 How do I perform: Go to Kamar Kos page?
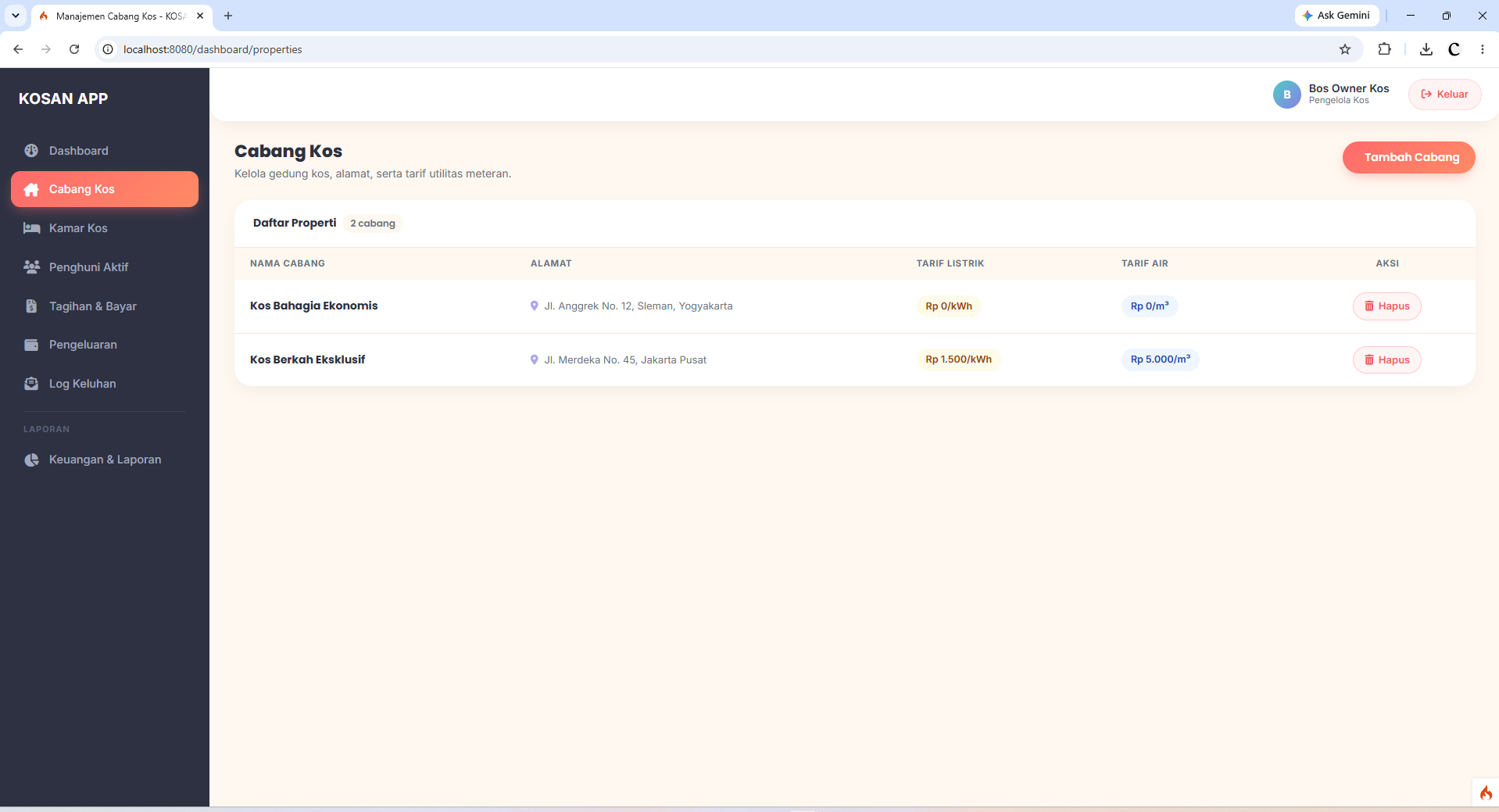(105, 228)
